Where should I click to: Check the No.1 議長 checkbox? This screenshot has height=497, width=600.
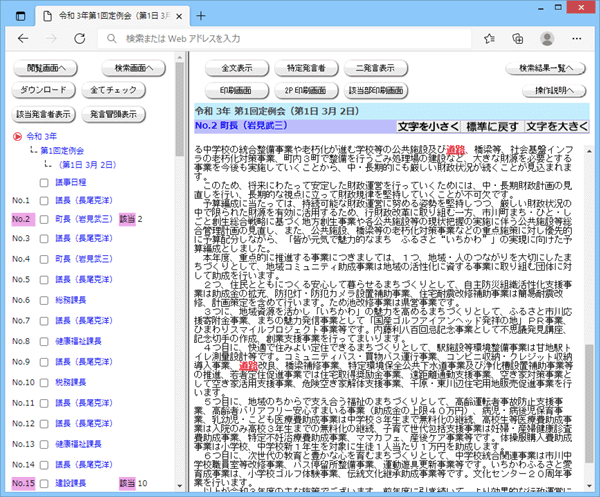(44, 200)
